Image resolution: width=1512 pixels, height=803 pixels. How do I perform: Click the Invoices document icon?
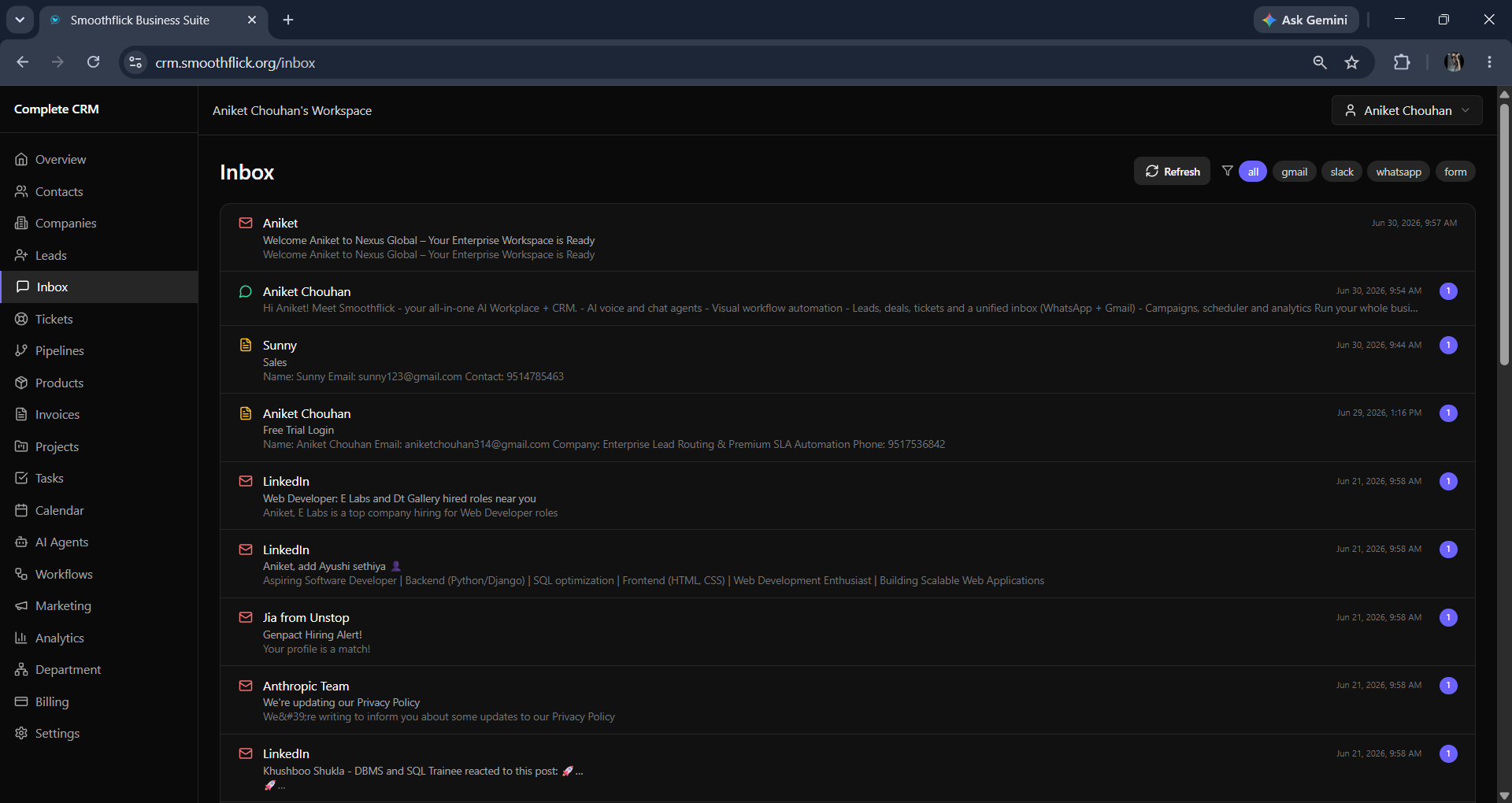(x=21, y=414)
